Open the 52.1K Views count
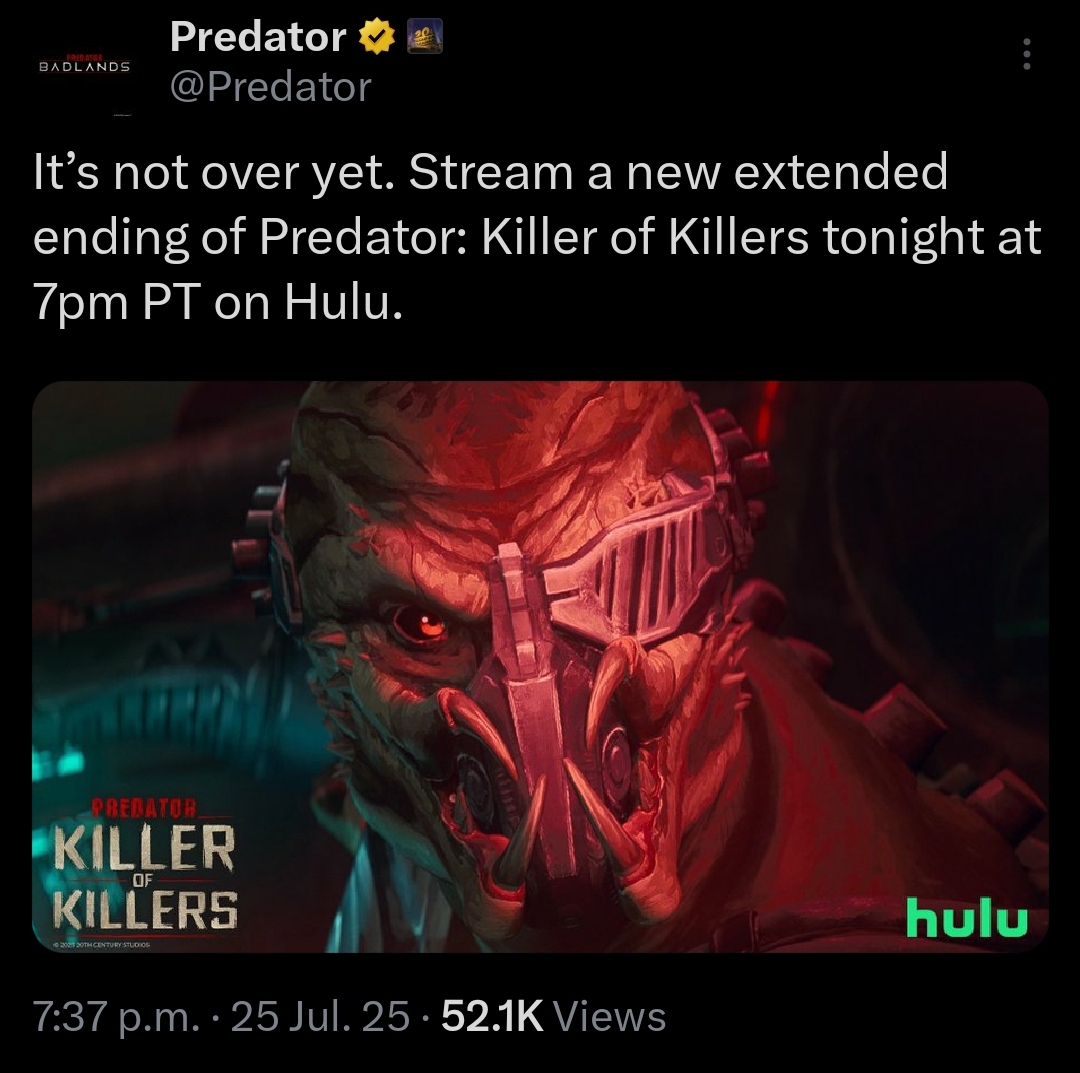This screenshot has height=1073, width=1080. pyautogui.click(x=553, y=1017)
